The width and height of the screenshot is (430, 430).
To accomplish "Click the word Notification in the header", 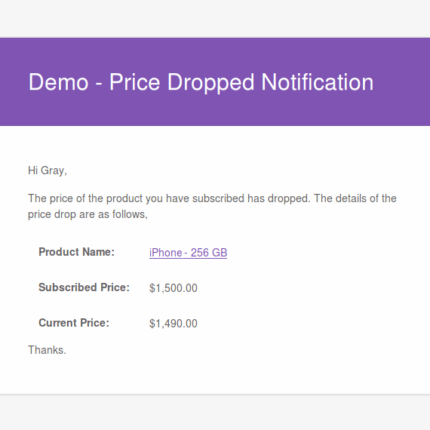I will [x=317, y=82].
